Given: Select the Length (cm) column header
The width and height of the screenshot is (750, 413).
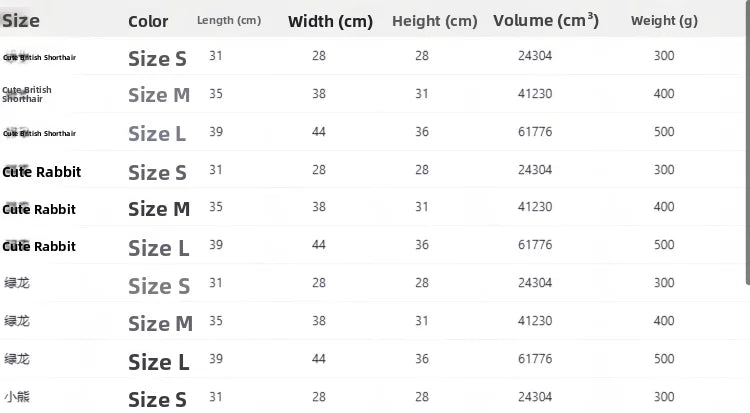Looking at the screenshot, I should click(x=229, y=21).
